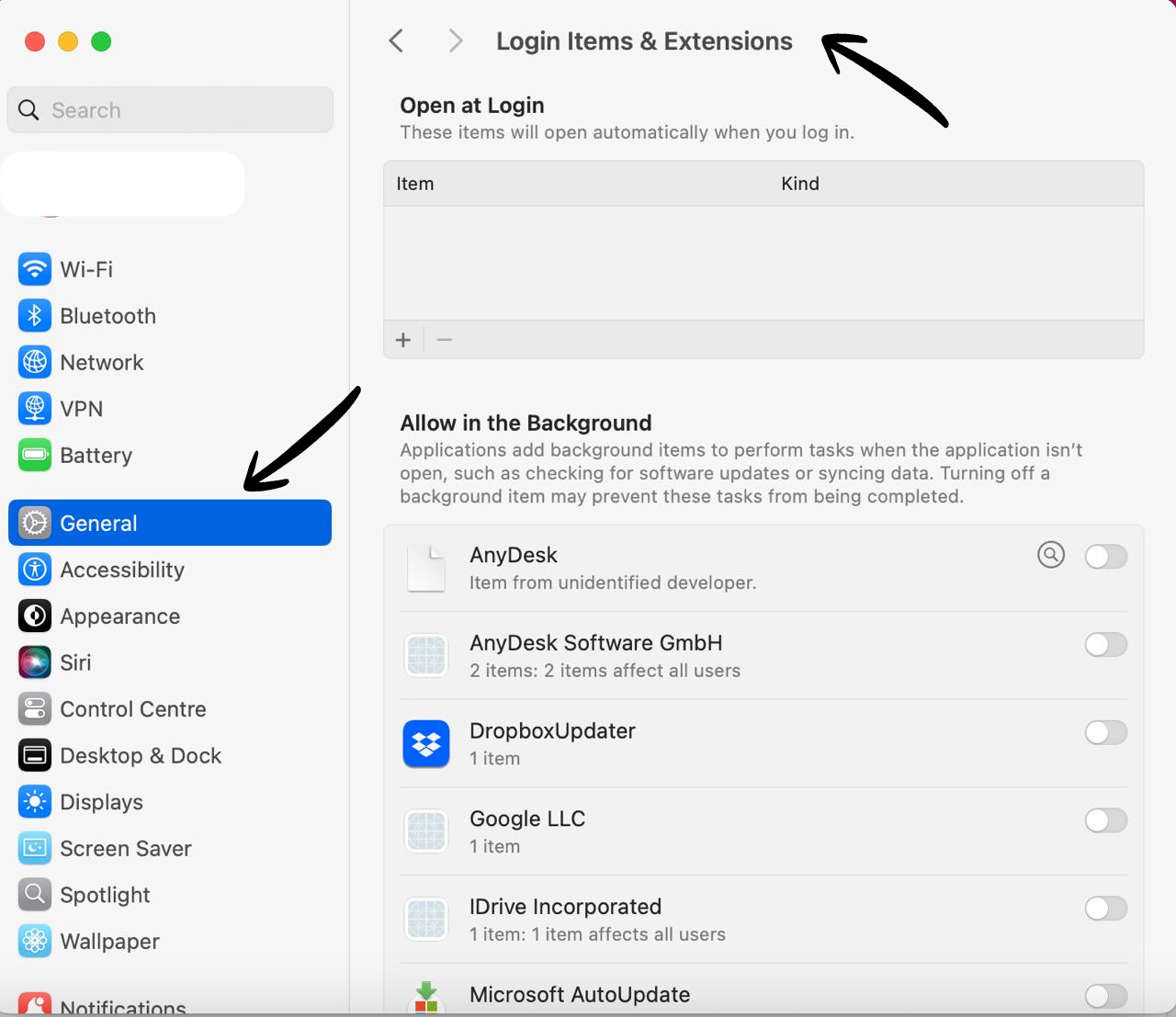The width and height of the screenshot is (1176, 1017).
Task: Go back using the left chevron
Action: click(x=397, y=41)
